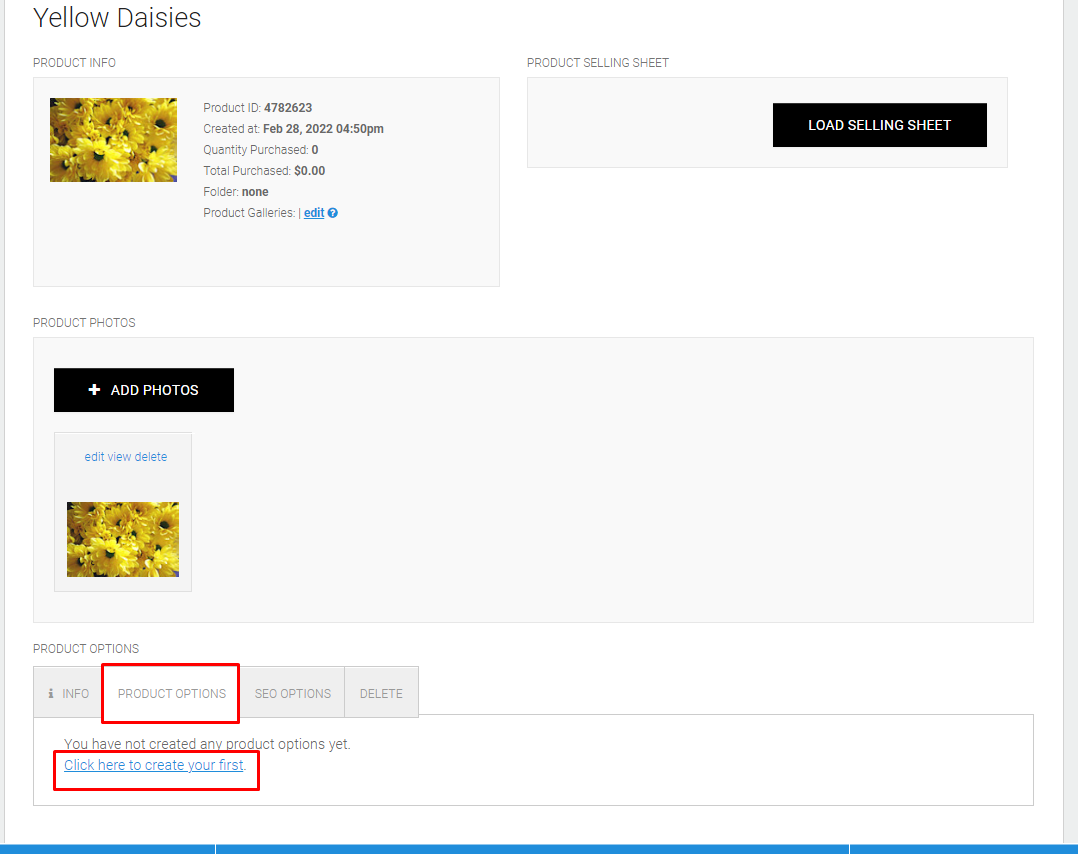
Task: Click the edit link above the photo
Action: click(94, 457)
